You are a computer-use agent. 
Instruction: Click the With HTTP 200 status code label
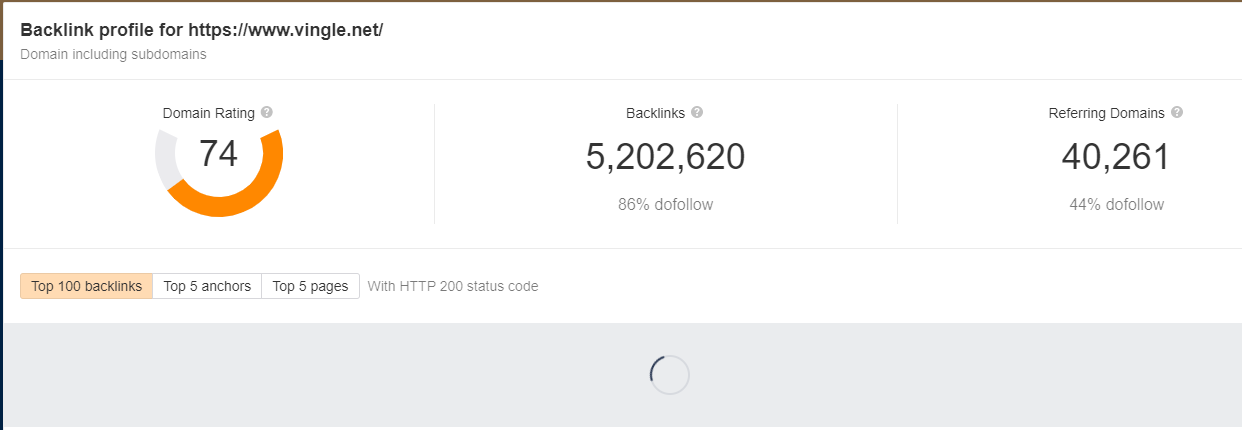(x=453, y=286)
